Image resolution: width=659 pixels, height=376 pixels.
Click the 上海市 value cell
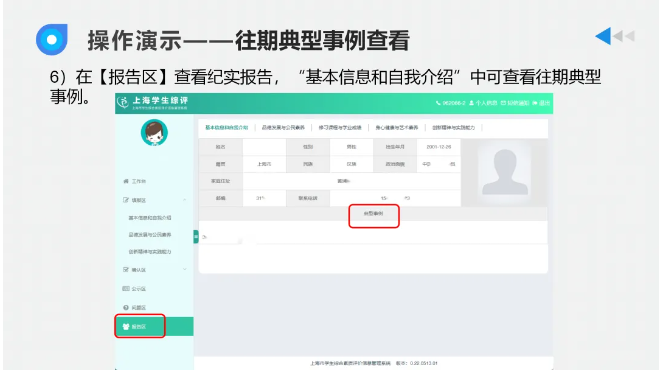coord(264,164)
